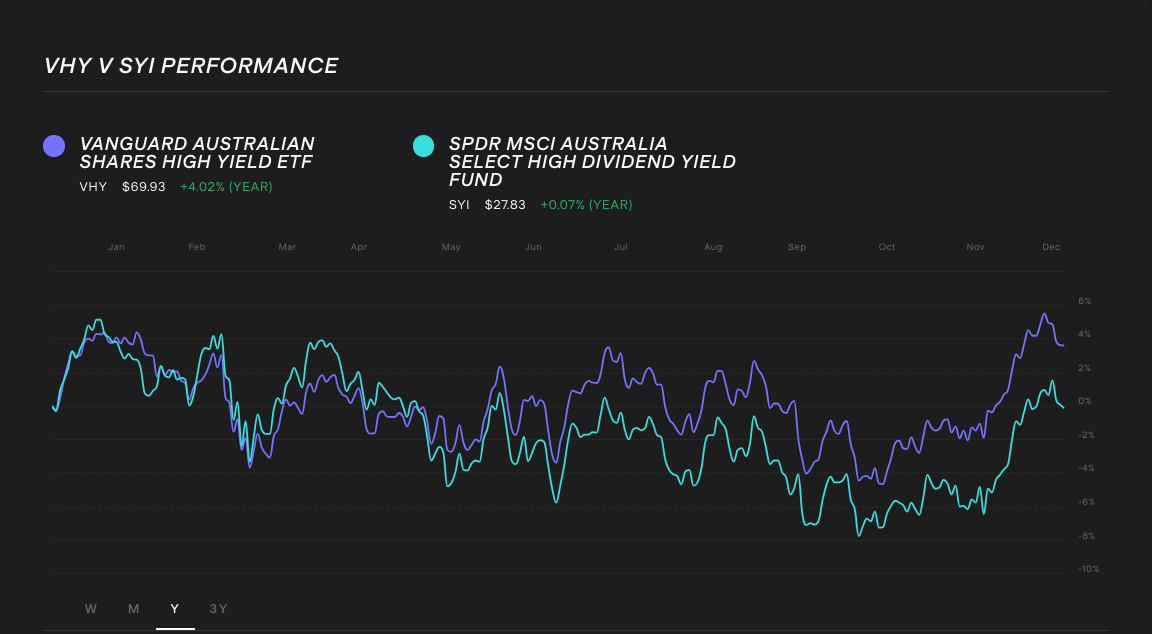Toggle the purple VHY legend dot
Viewport: 1152px width, 634px height.
52,145
